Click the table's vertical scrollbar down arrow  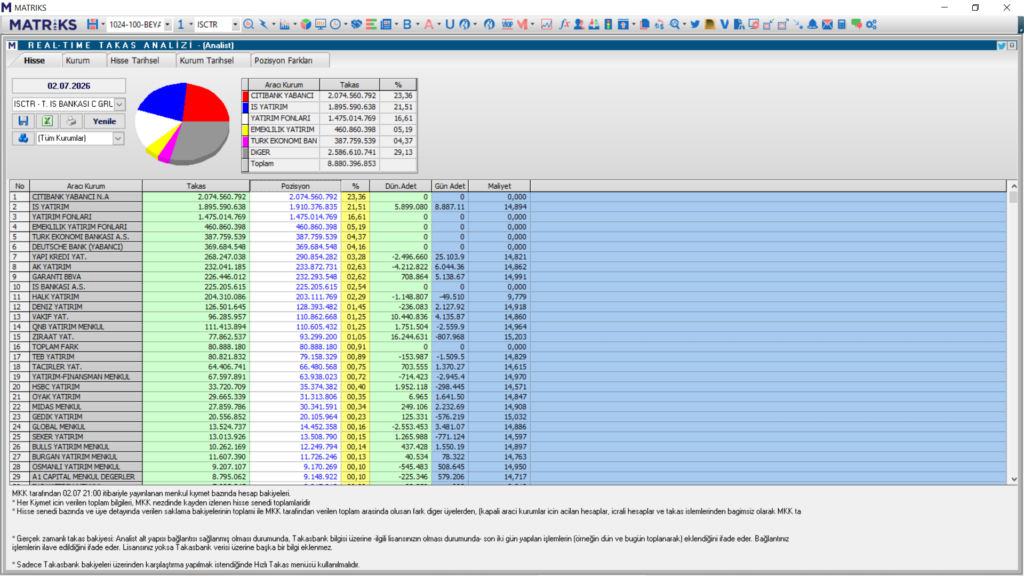click(1014, 479)
